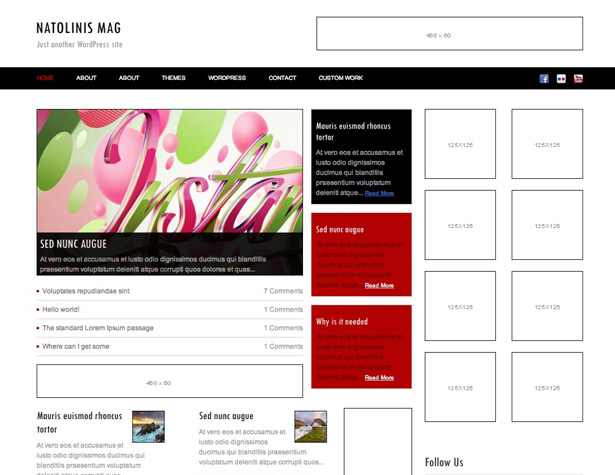This screenshot has height=475, width=615.
Task: Click the Follow Us heading
Action: [444, 462]
